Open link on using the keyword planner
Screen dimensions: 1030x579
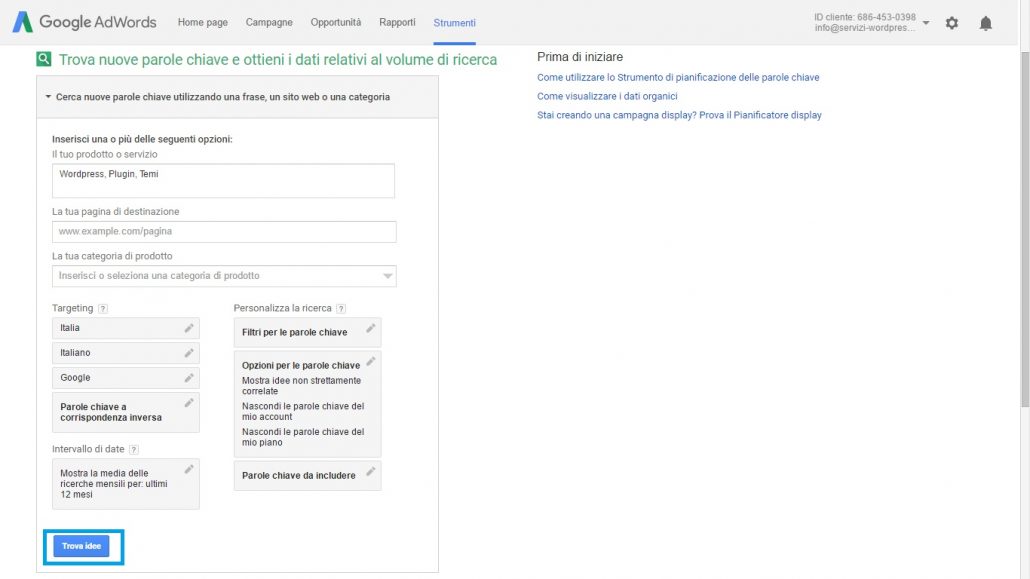678,78
